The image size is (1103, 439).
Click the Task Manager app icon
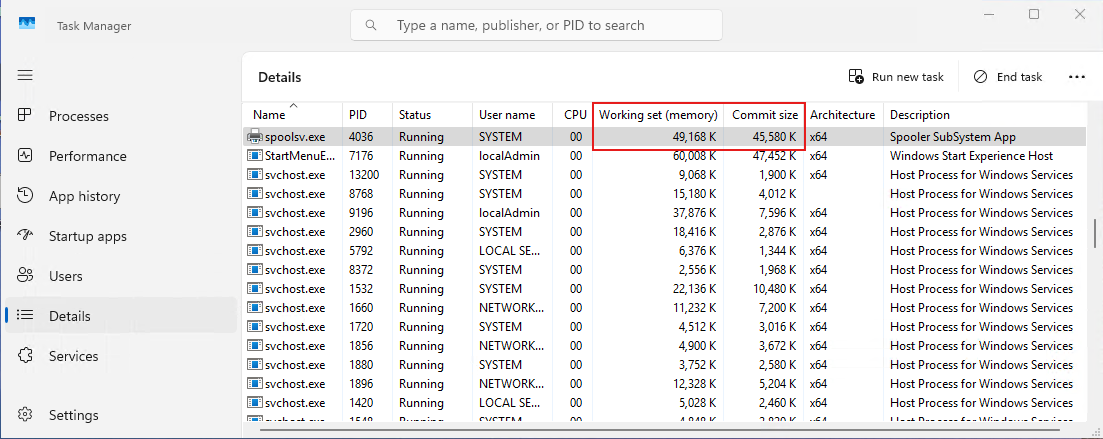click(x=26, y=25)
